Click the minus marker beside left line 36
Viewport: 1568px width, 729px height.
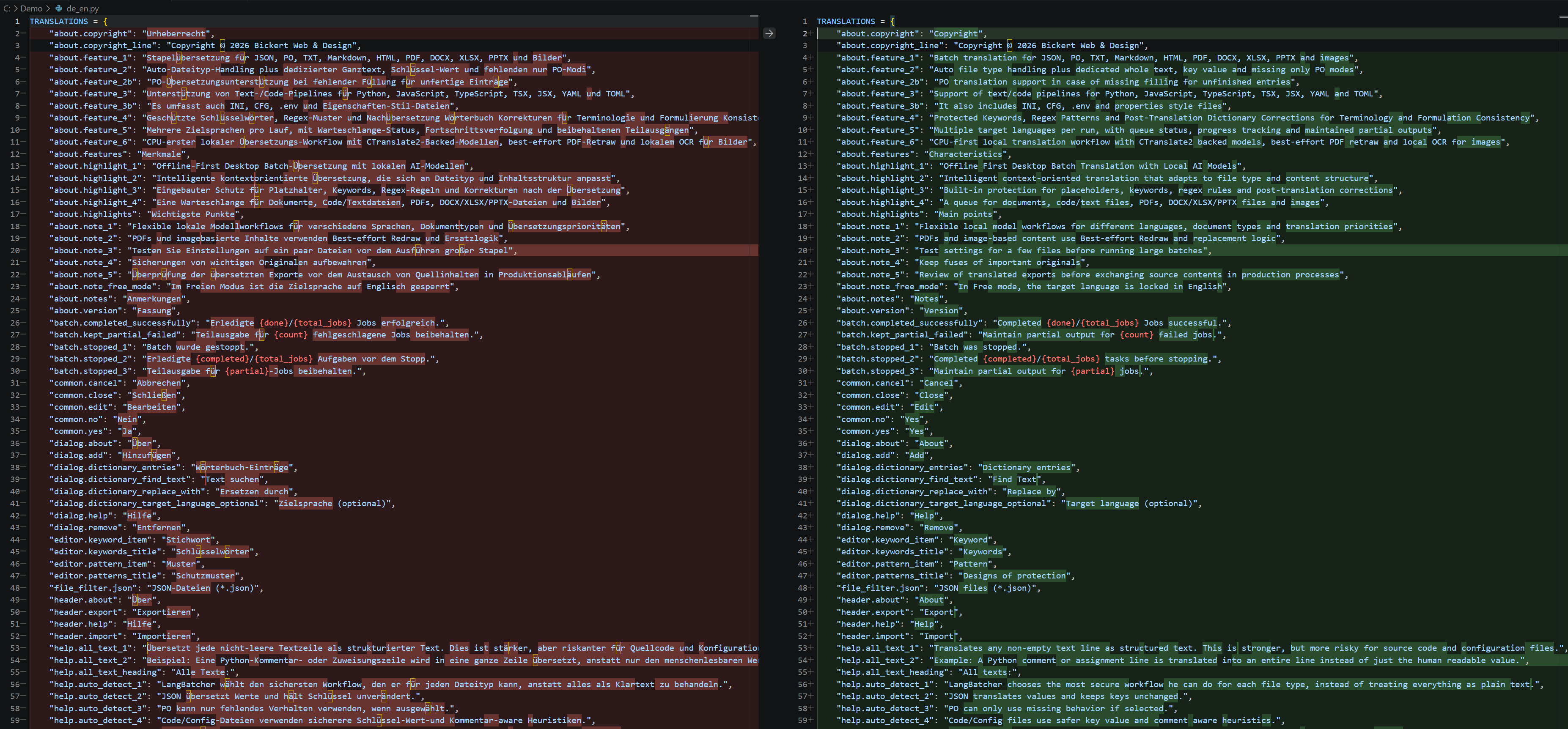[23, 444]
